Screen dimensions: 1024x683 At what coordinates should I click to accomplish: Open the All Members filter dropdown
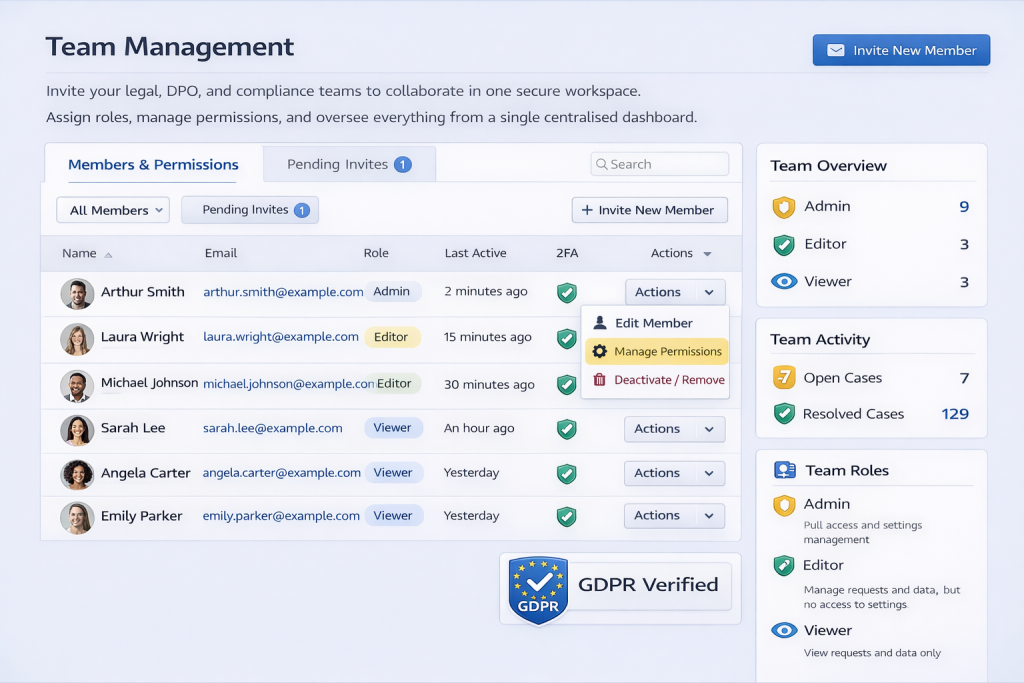click(113, 210)
